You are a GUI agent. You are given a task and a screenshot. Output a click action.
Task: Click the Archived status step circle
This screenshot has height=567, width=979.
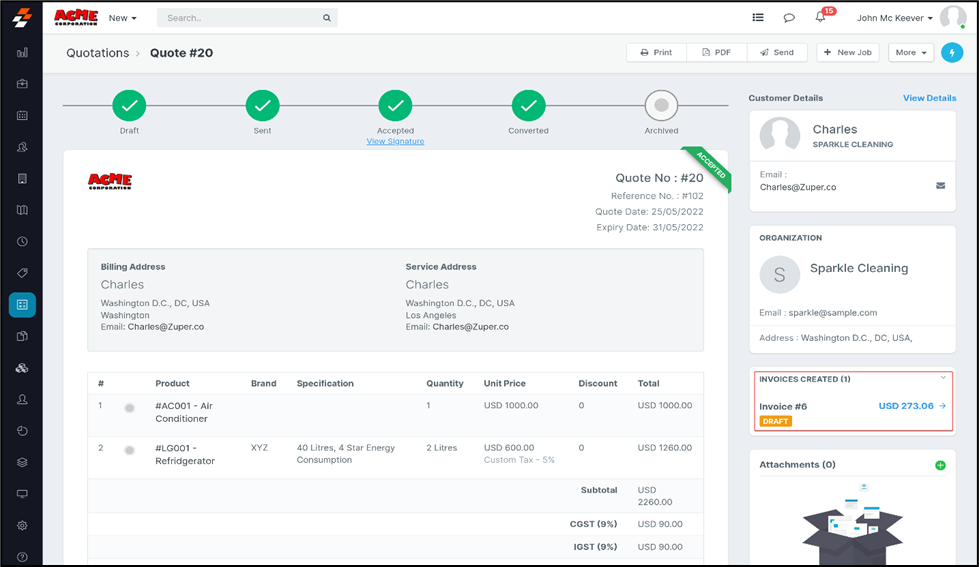pos(661,105)
